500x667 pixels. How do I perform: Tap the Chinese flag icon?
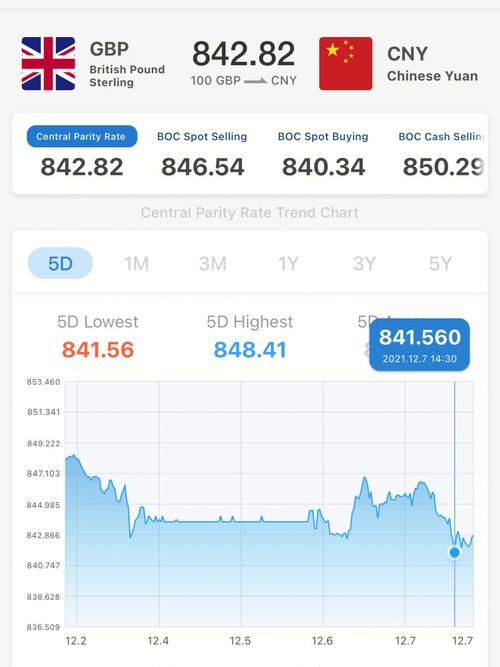point(346,63)
